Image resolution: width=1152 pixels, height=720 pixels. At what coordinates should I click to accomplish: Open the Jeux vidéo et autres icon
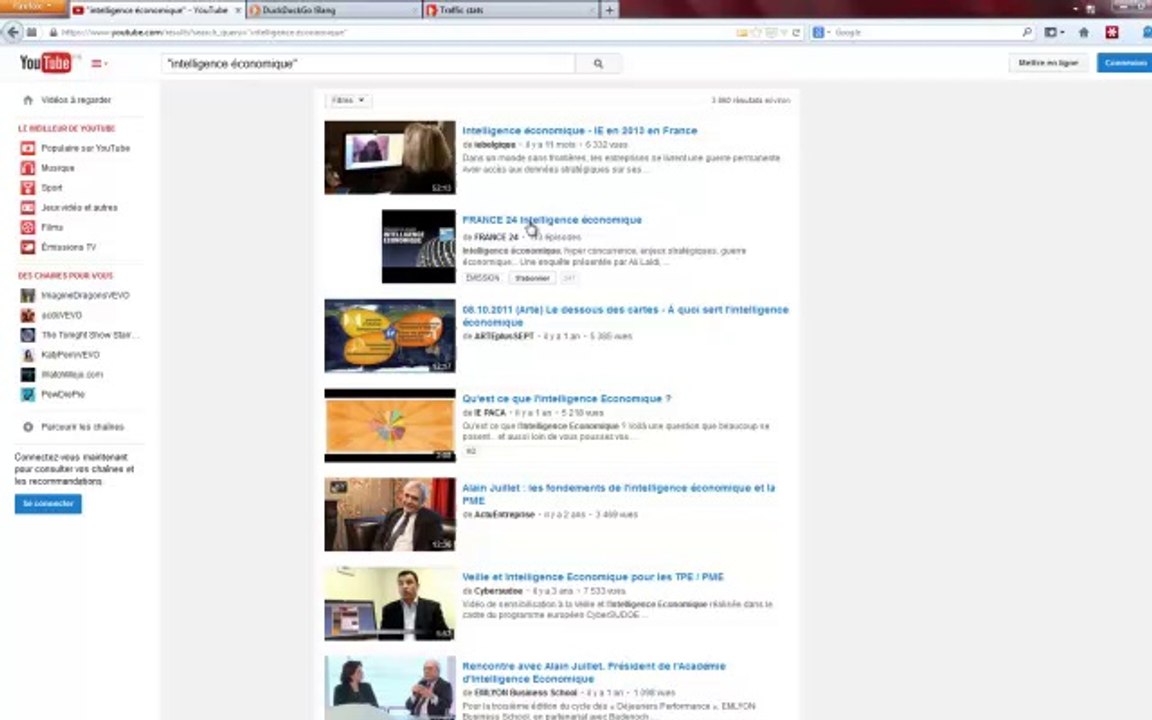click(28, 208)
